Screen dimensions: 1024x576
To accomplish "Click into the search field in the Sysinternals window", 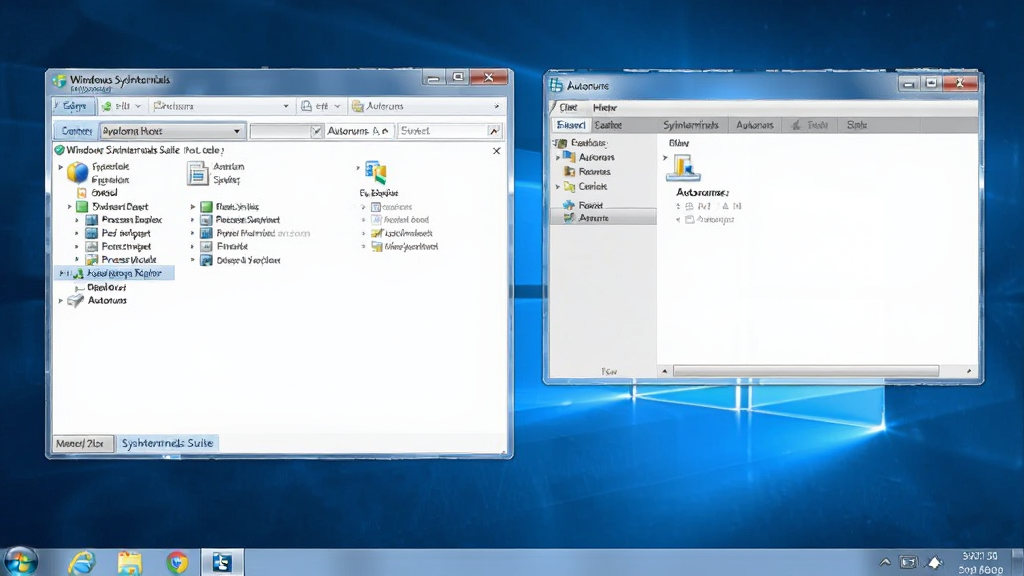I will tap(443, 131).
